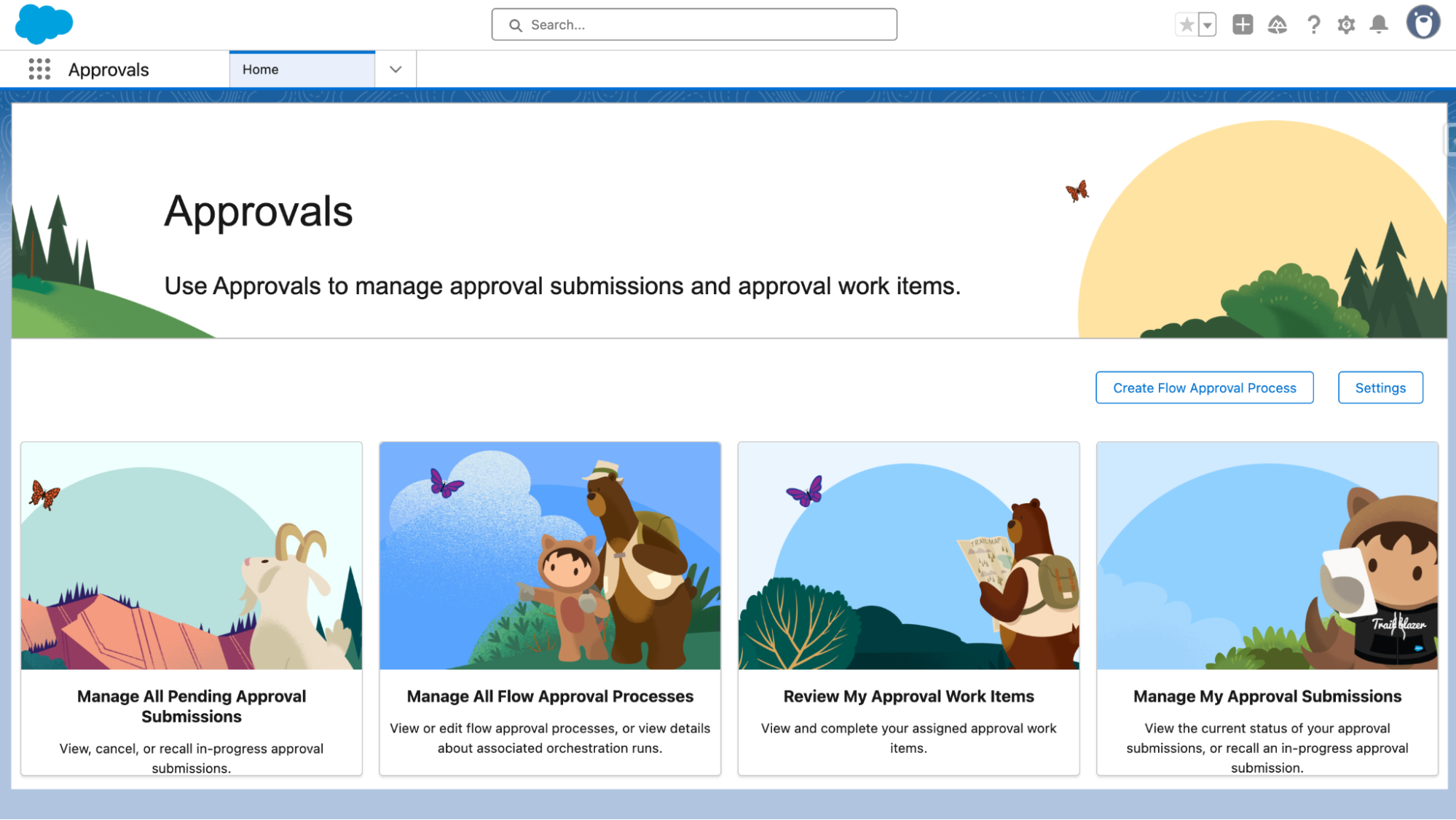Click inside the Search field
1456x820 pixels.
click(x=693, y=24)
